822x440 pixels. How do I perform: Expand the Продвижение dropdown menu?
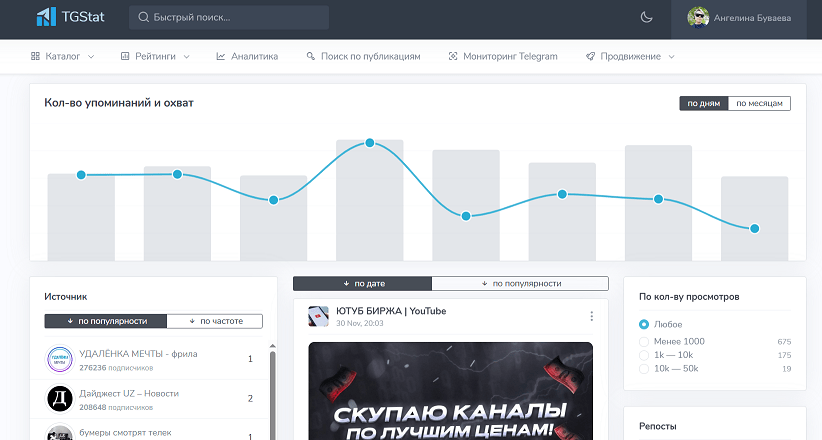(672, 57)
